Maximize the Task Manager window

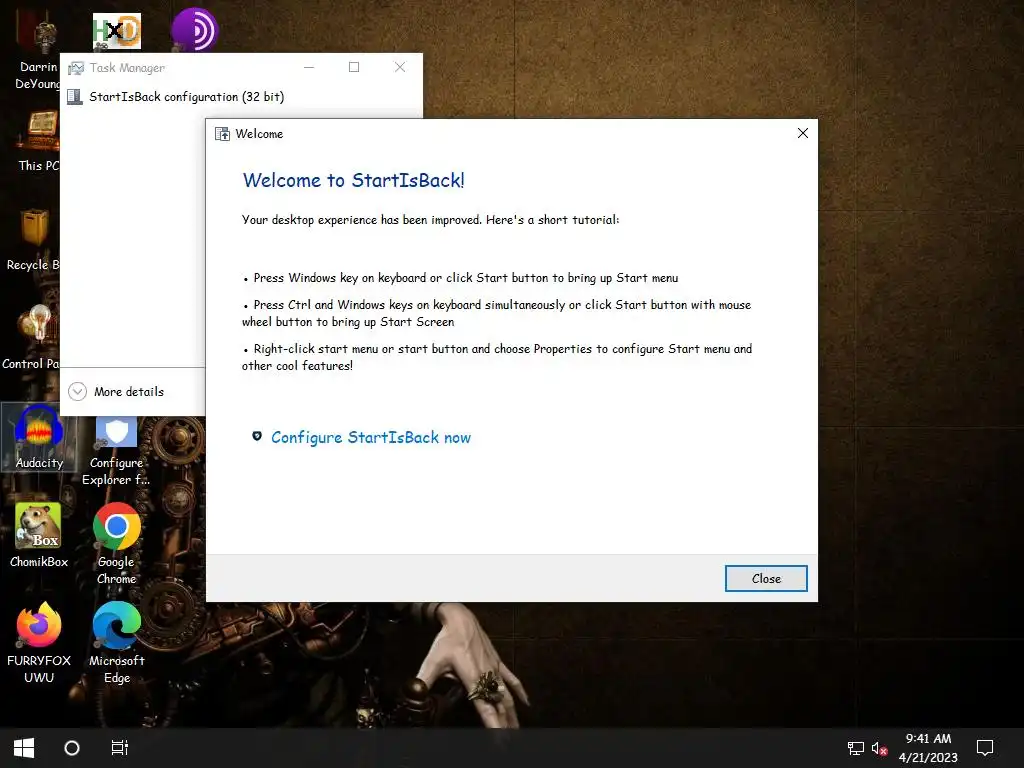(x=354, y=67)
